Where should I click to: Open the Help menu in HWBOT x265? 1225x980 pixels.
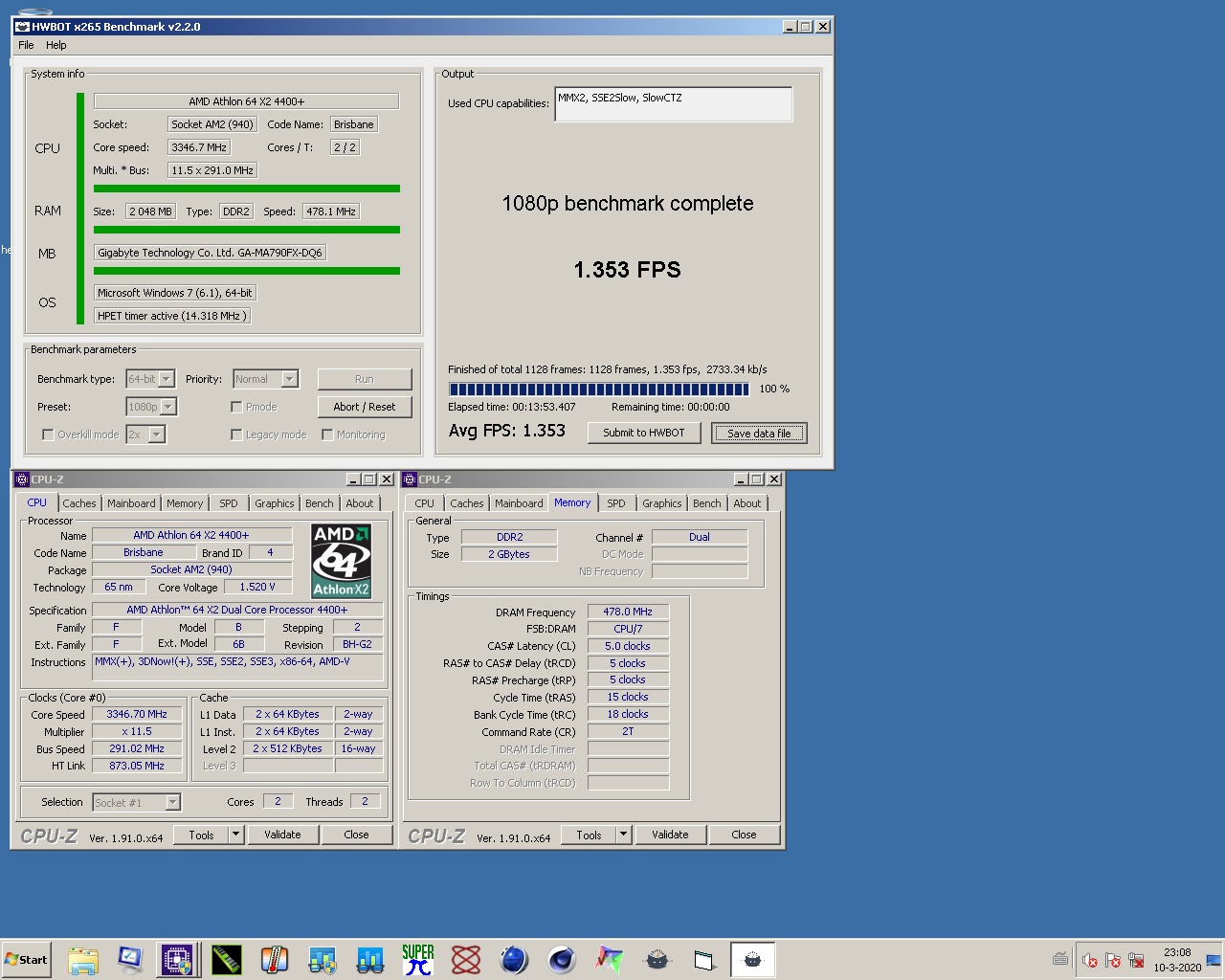coord(56,45)
